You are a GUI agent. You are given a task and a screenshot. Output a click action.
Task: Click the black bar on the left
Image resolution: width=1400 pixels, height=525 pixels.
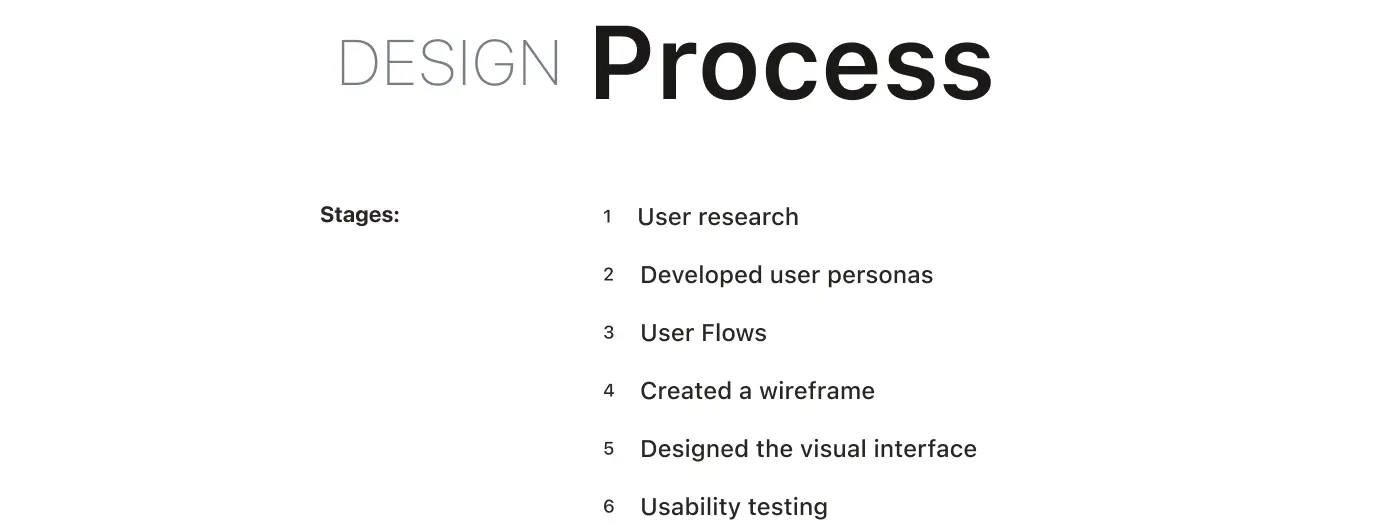(x=72, y=262)
